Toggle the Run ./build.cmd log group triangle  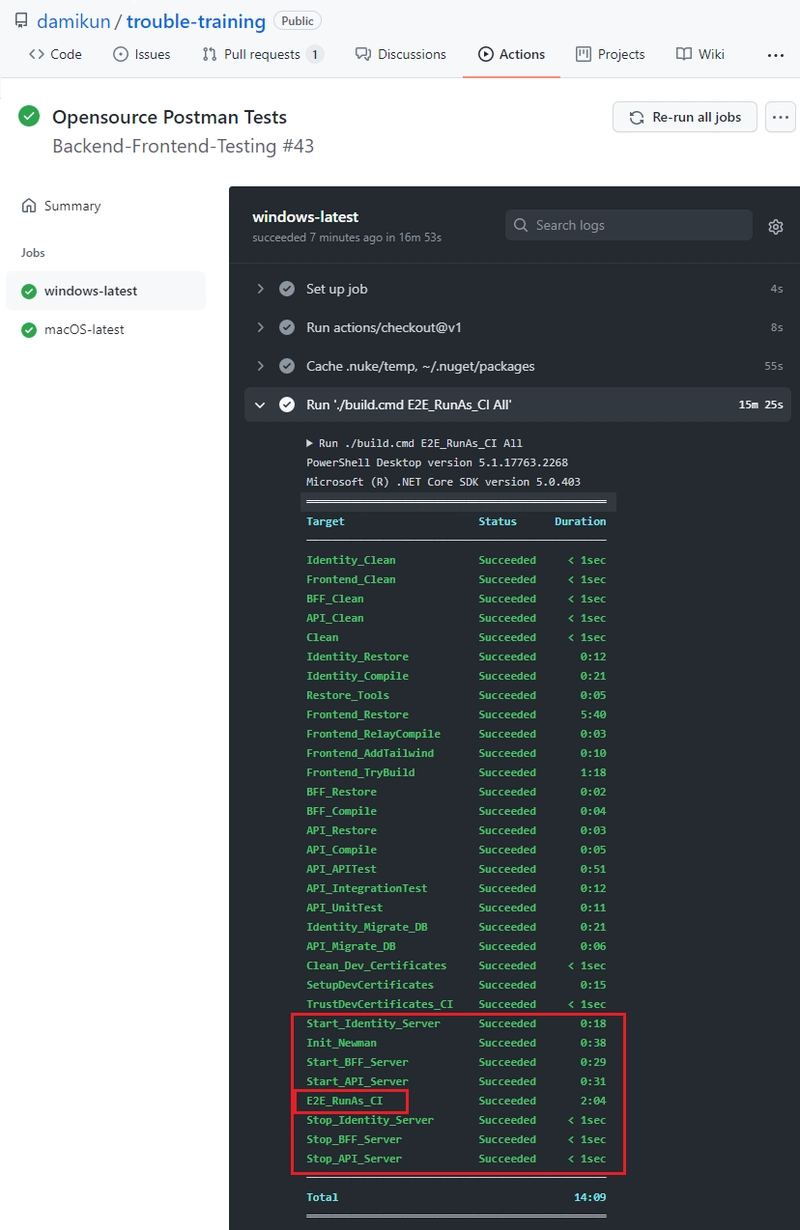tap(310, 443)
